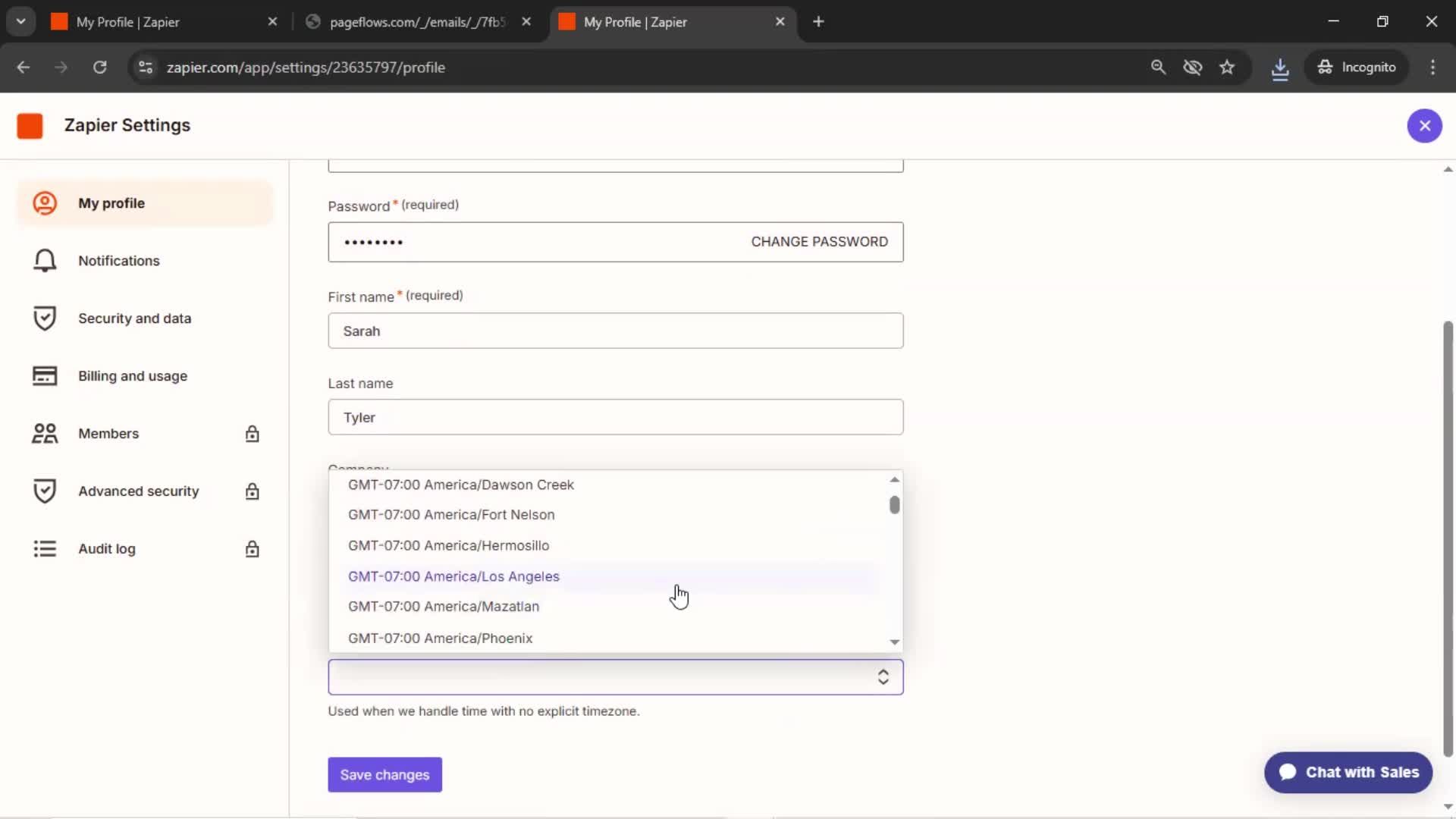Switch to pageflows.com emails tab

[x=417, y=22]
